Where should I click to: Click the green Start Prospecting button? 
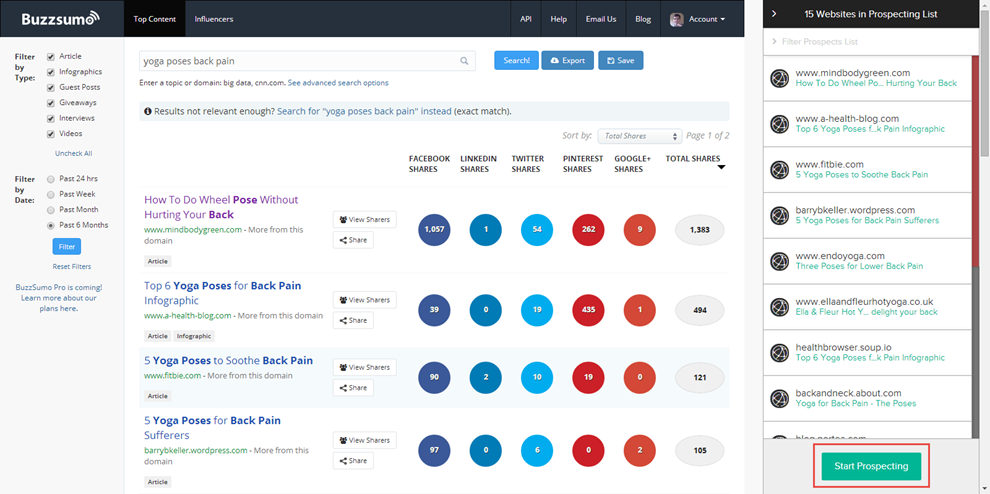[x=871, y=466]
